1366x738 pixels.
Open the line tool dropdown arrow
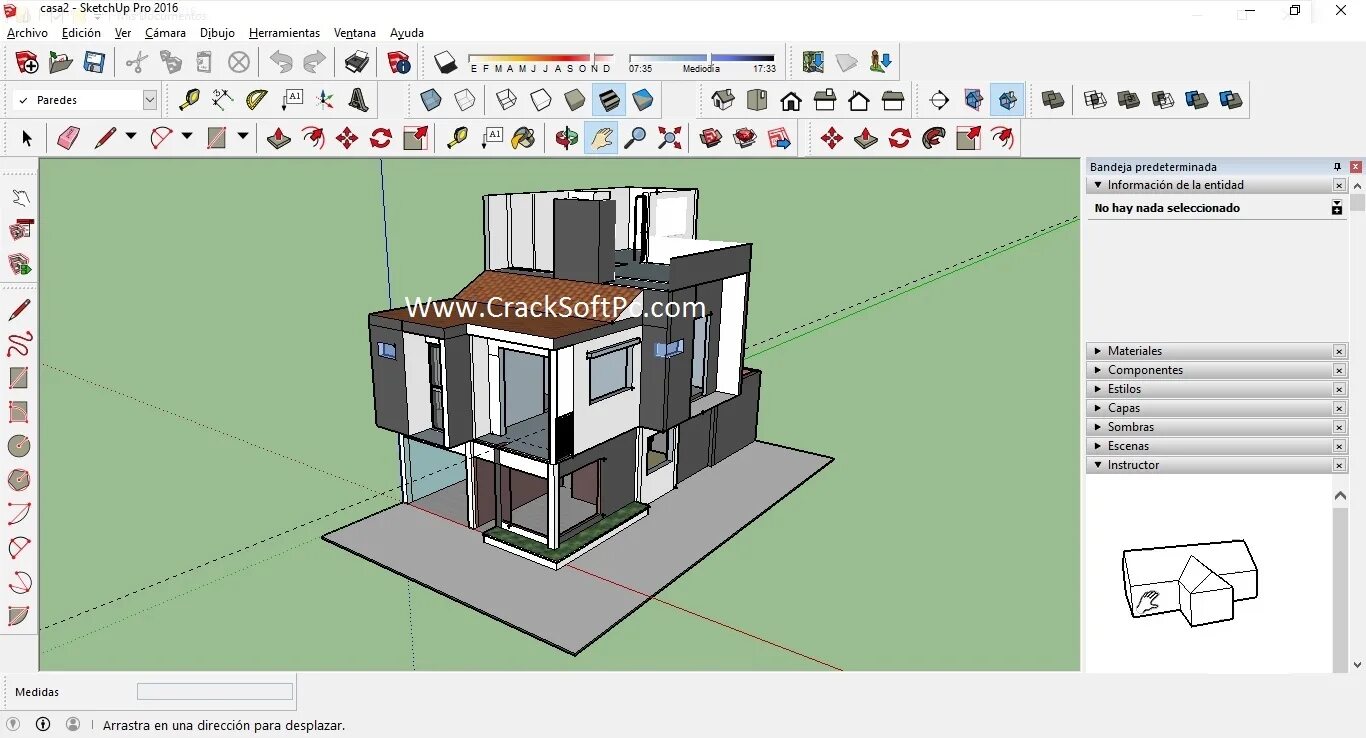[131, 137]
